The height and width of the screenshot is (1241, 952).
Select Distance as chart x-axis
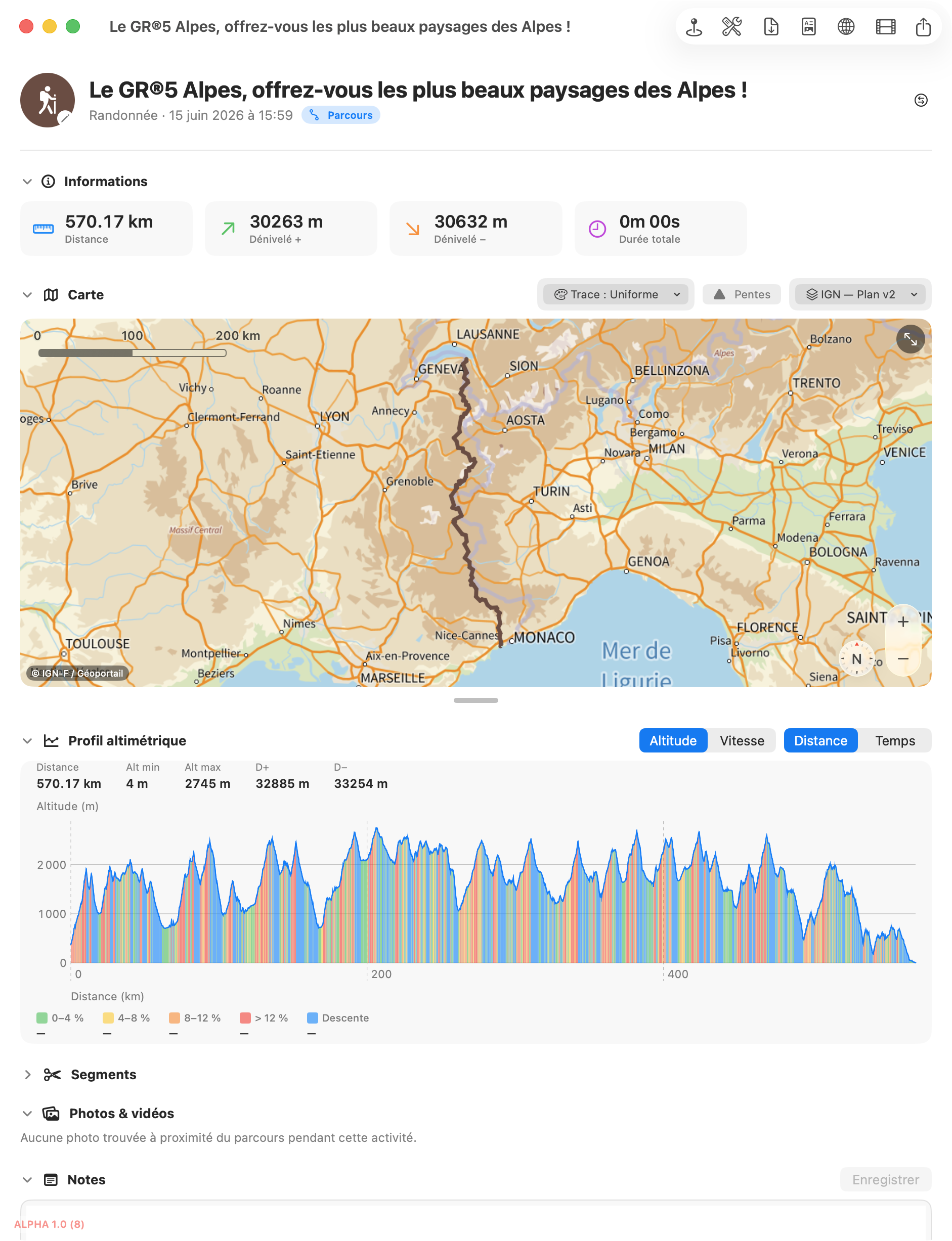820,741
